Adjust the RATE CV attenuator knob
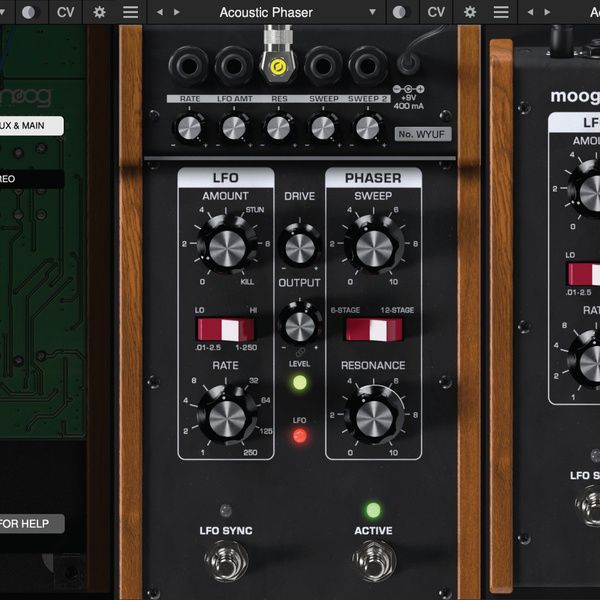This screenshot has width=600, height=600. [x=189, y=128]
